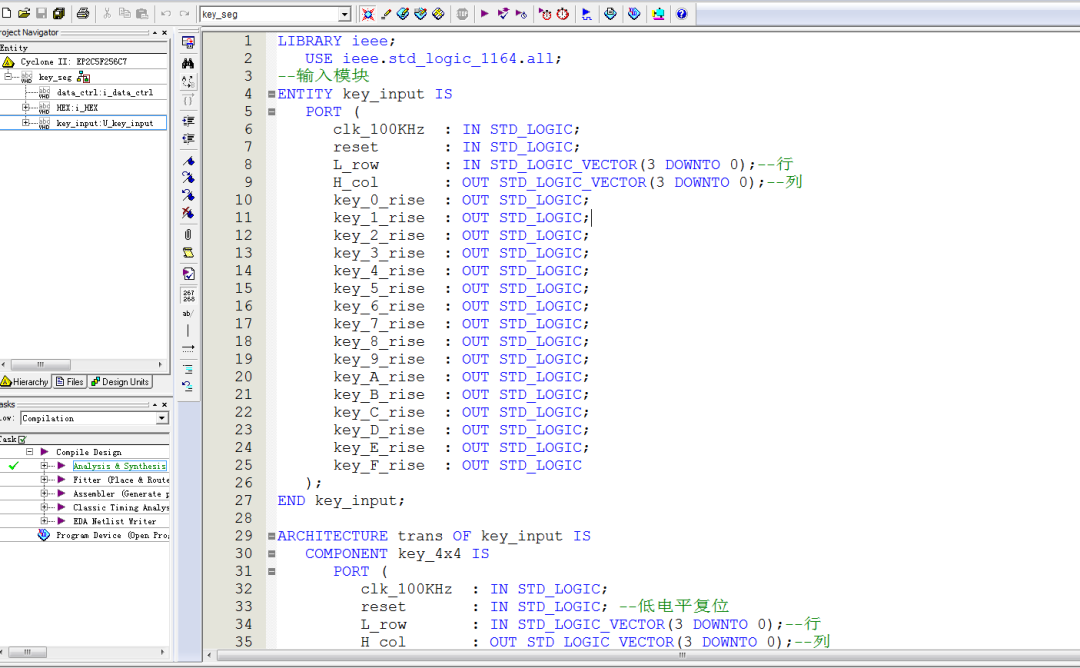Click the Help question mark icon
The image size is (1080, 668).
pyautogui.click(x=682, y=14)
